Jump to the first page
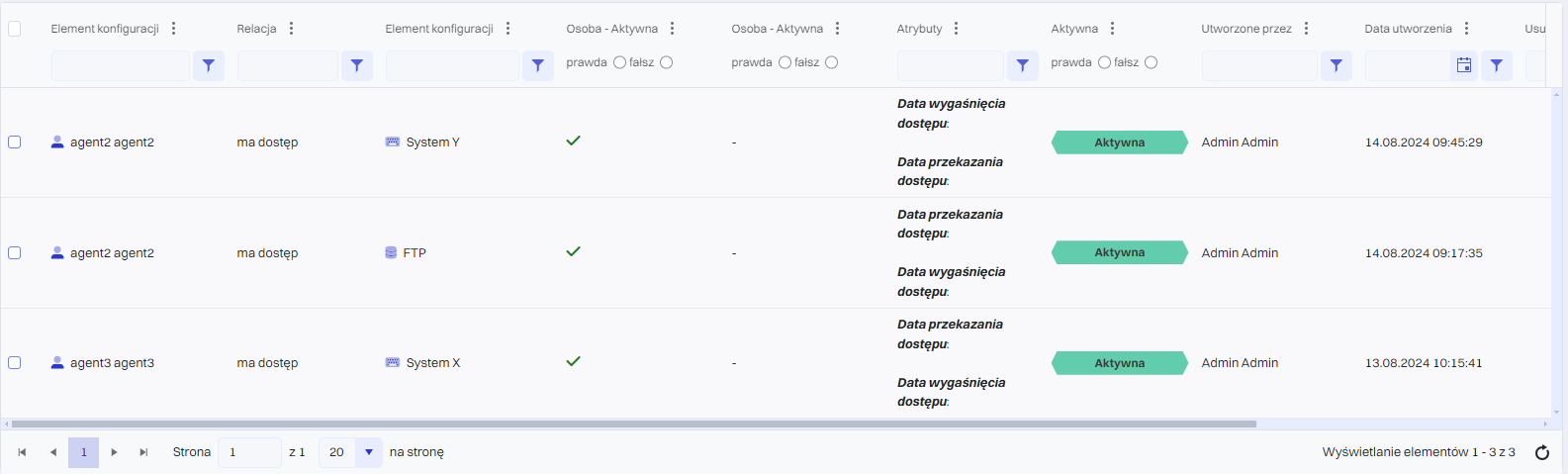 22,452
